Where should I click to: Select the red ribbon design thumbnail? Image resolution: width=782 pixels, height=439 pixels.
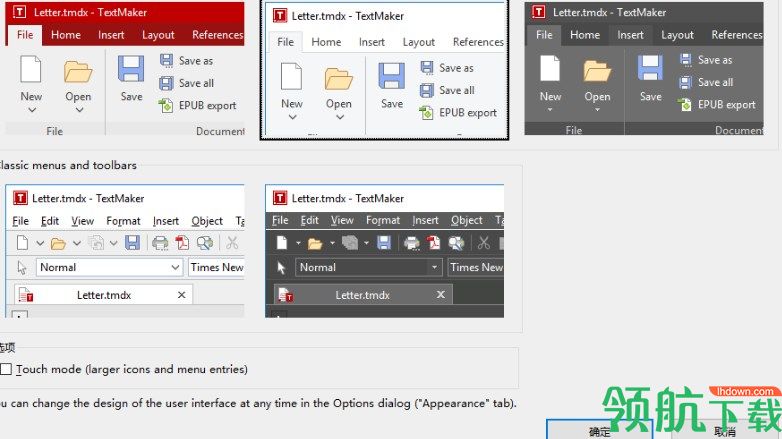point(125,68)
